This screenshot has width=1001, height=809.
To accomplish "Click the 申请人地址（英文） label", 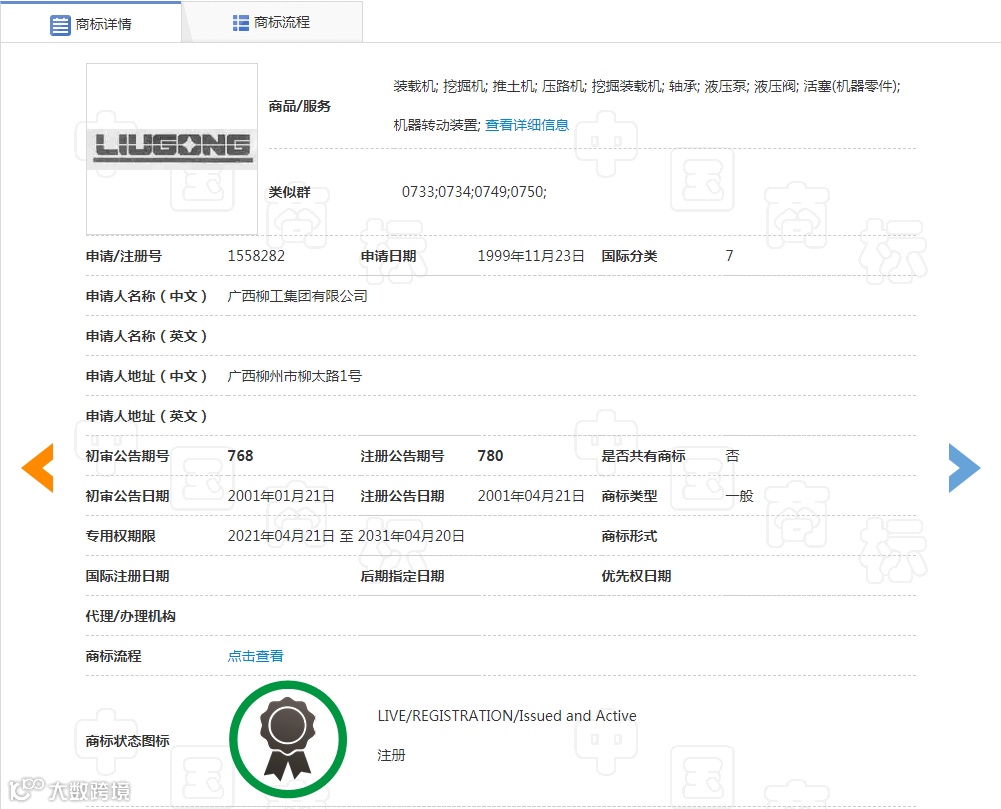I will tap(147, 416).
